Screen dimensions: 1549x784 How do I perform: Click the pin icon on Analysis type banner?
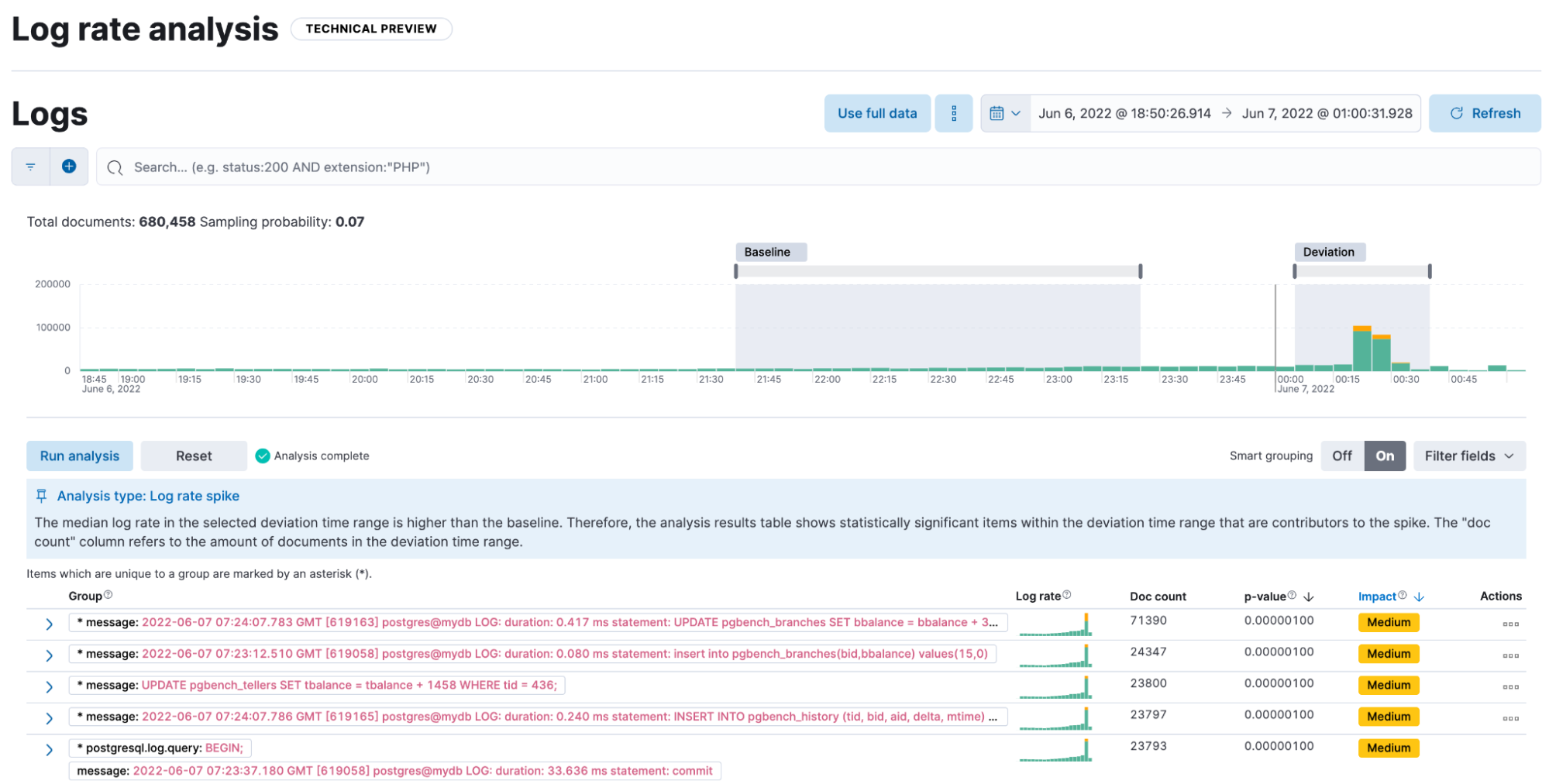(x=42, y=496)
